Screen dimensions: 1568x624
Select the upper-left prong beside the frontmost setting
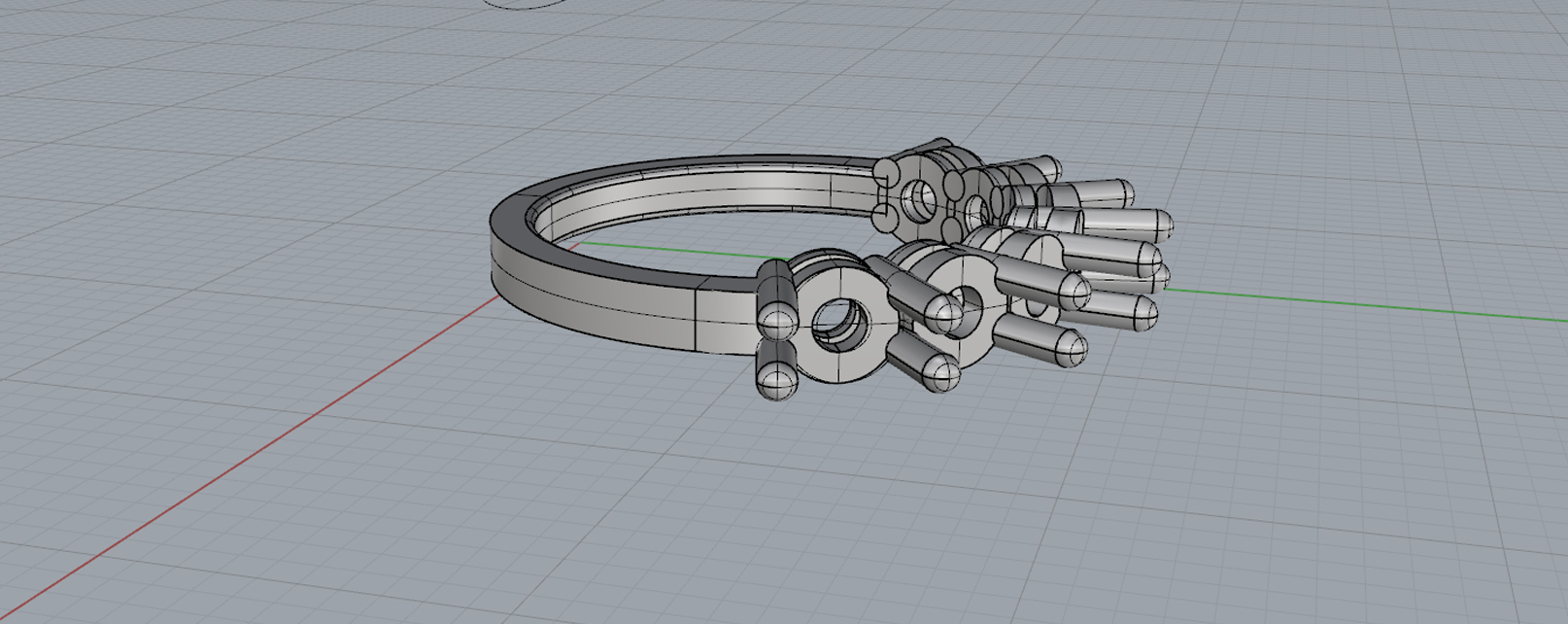coord(777,297)
